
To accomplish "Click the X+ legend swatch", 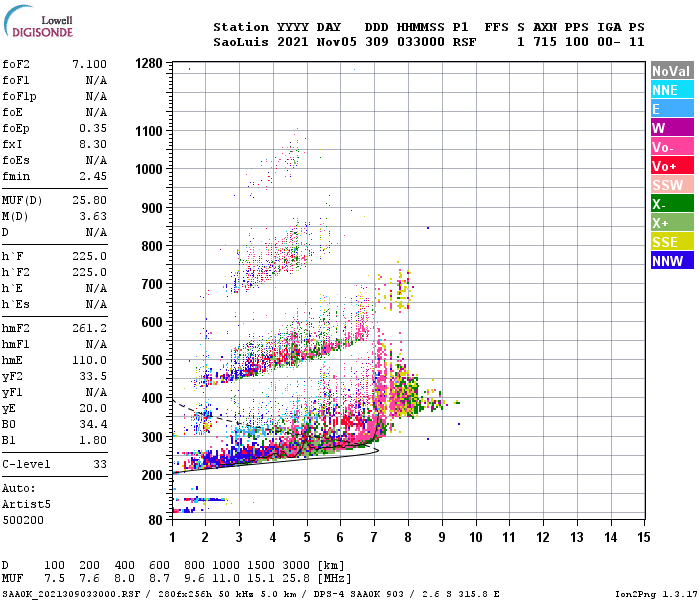I will coord(672,223).
